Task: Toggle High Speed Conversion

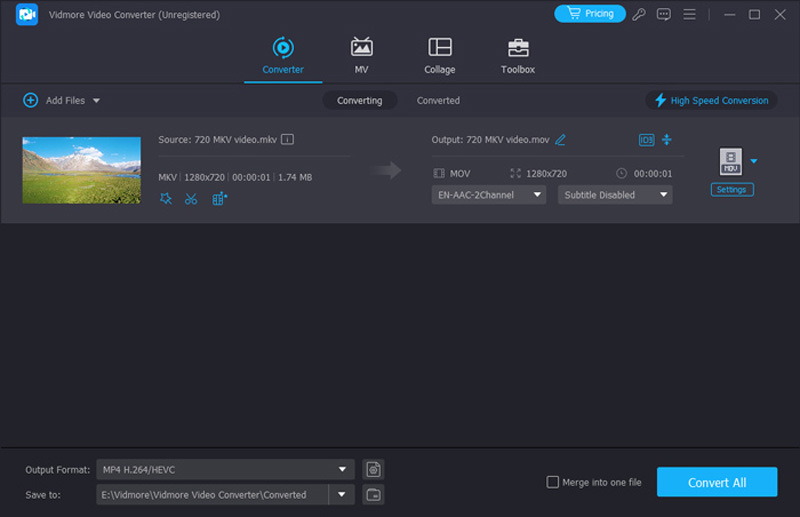Action: [x=711, y=101]
